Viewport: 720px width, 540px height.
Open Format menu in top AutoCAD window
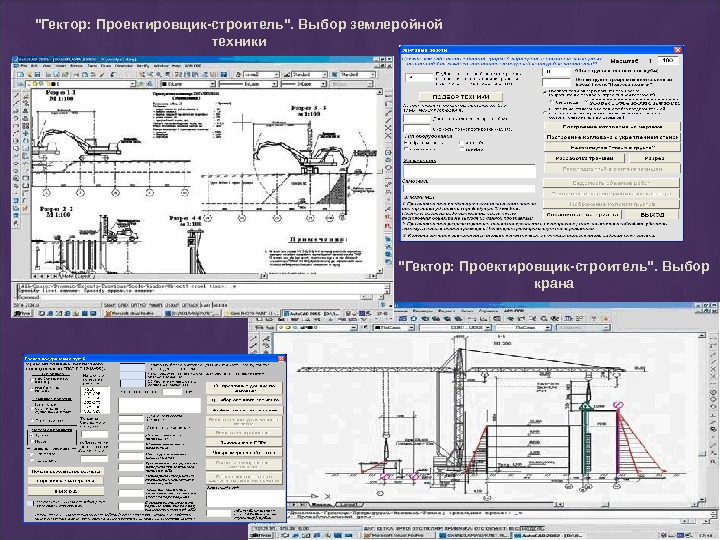(x=76, y=66)
